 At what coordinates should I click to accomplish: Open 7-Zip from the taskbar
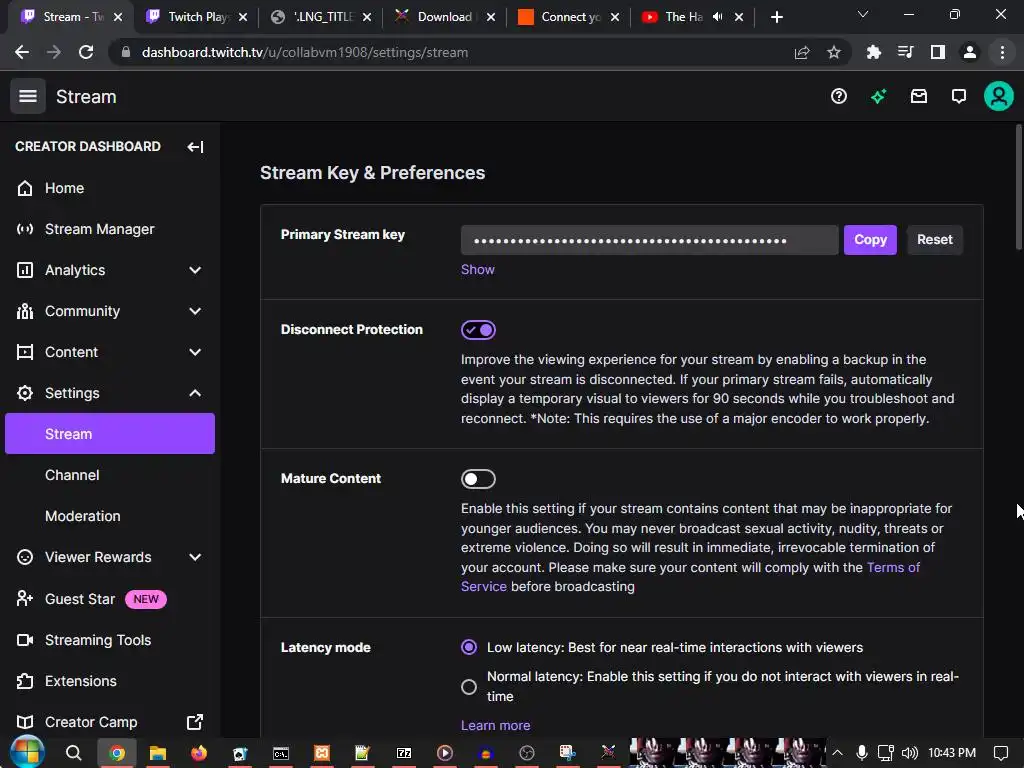pyautogui.click(x=404, y=753)
